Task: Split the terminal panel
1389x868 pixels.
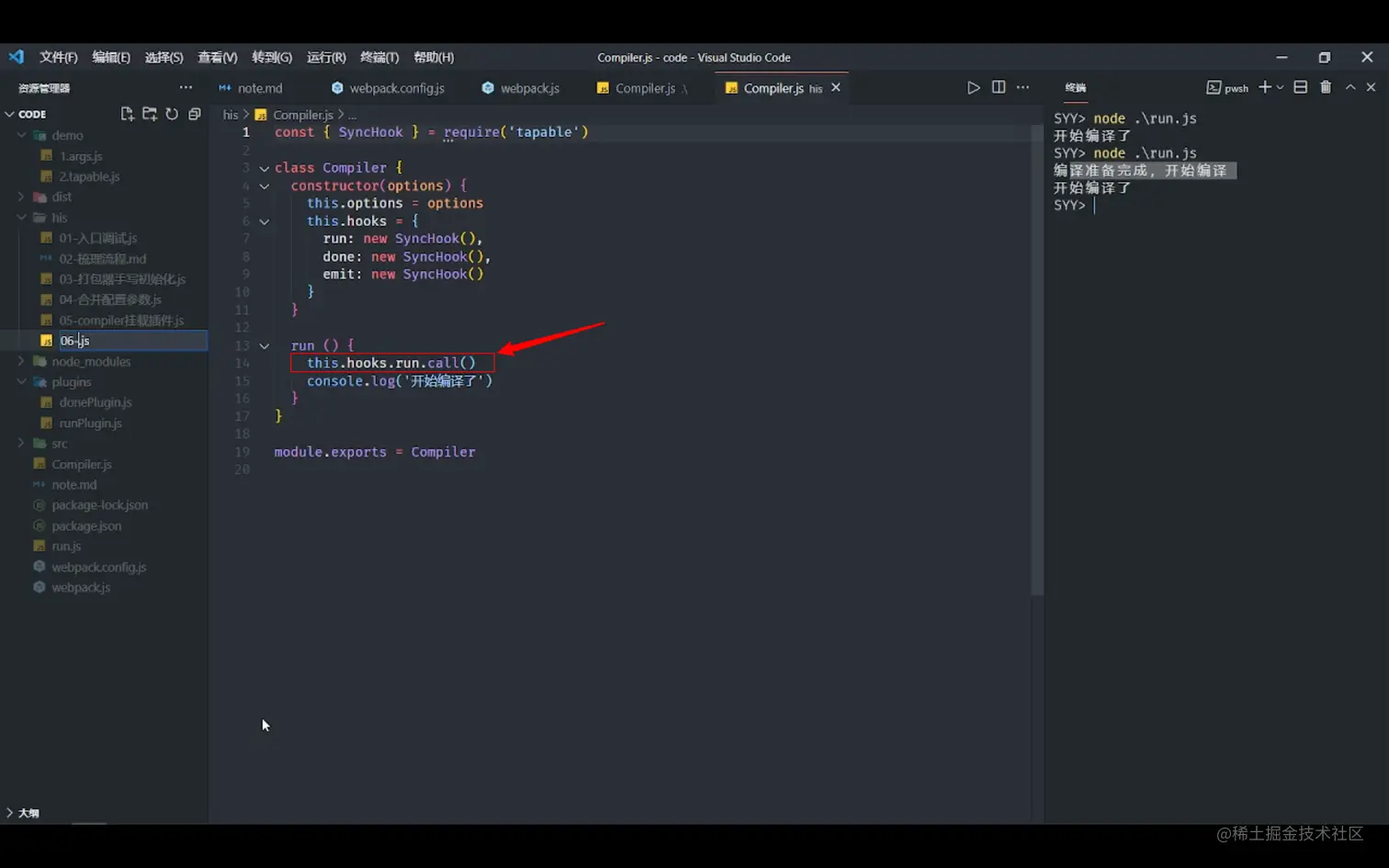Action: click(1301, 87)
